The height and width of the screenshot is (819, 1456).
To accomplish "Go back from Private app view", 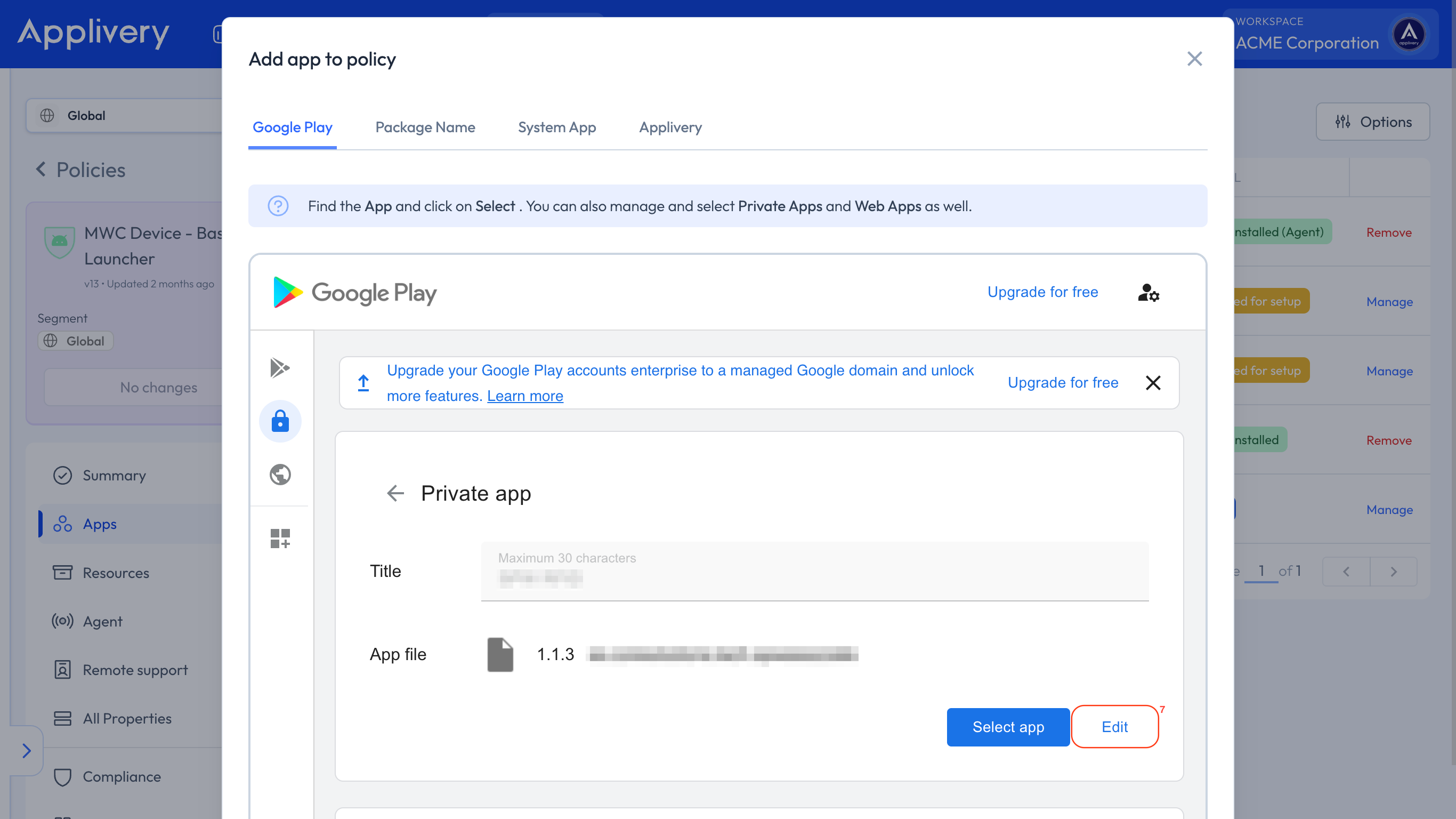I will tap(395, 493).
